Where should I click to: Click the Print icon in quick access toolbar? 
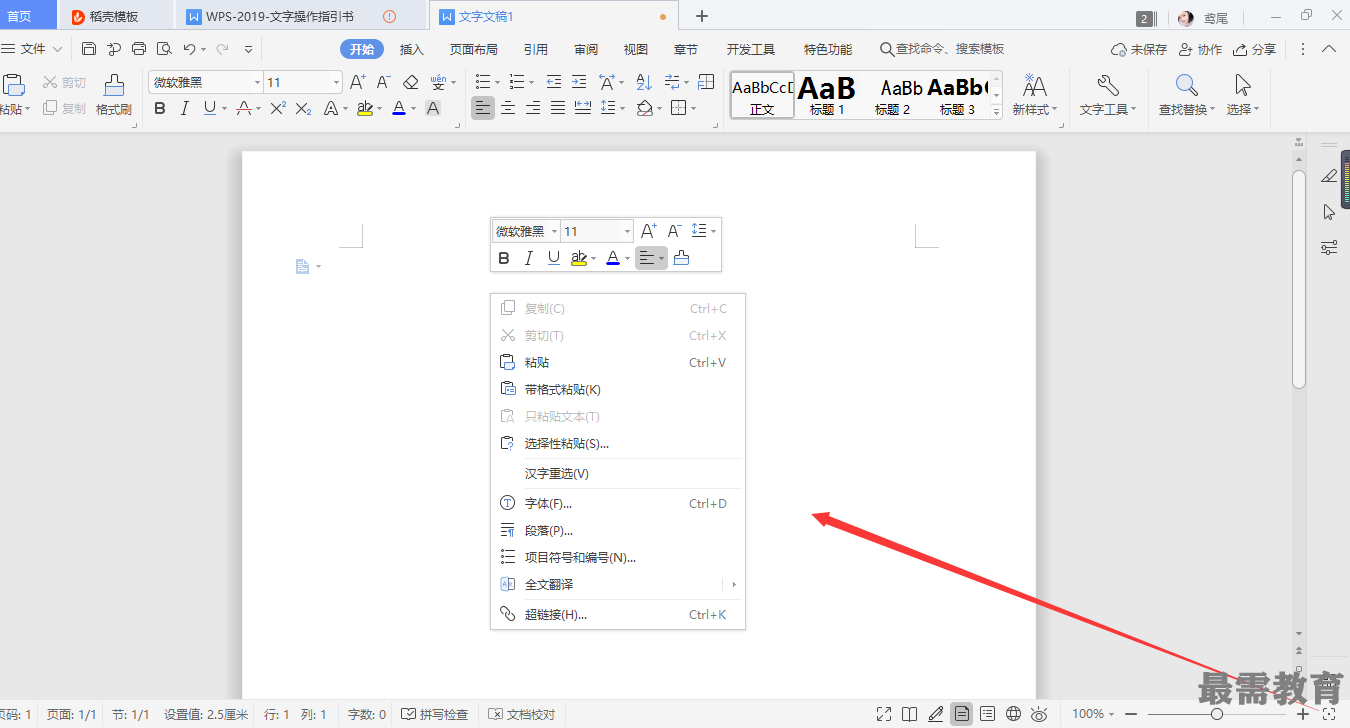pyautogui.click(x=139, y=49)
